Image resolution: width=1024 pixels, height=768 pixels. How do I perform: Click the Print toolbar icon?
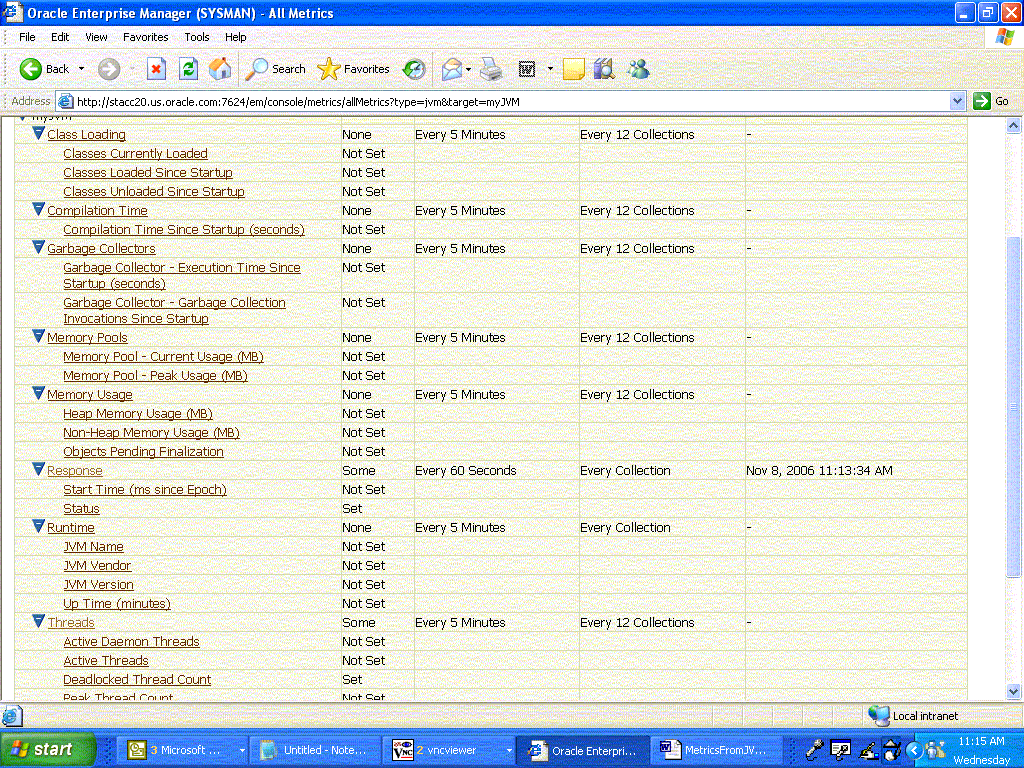click(x=491, y=69)
